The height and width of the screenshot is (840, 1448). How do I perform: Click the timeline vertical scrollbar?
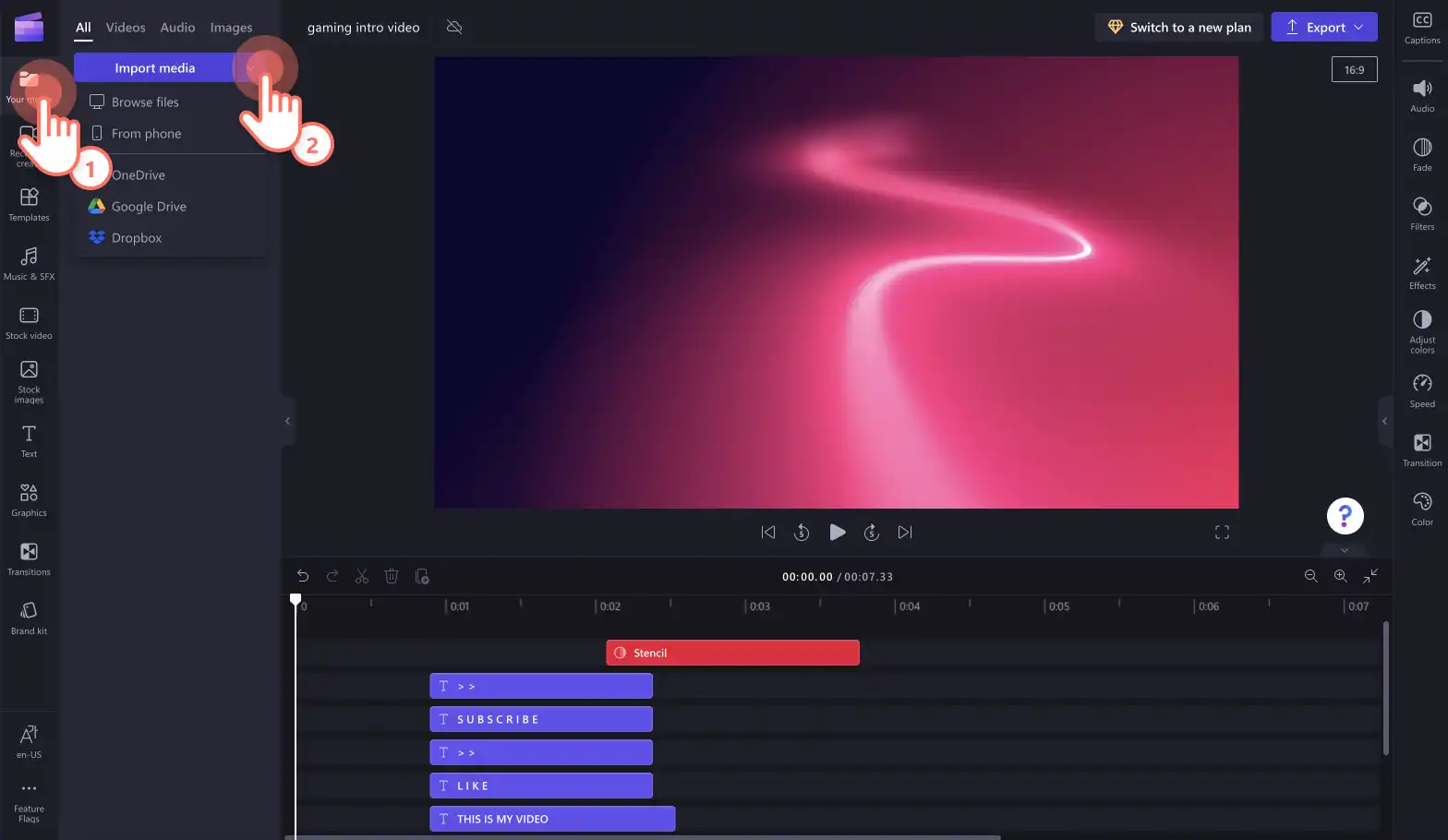1385,688
